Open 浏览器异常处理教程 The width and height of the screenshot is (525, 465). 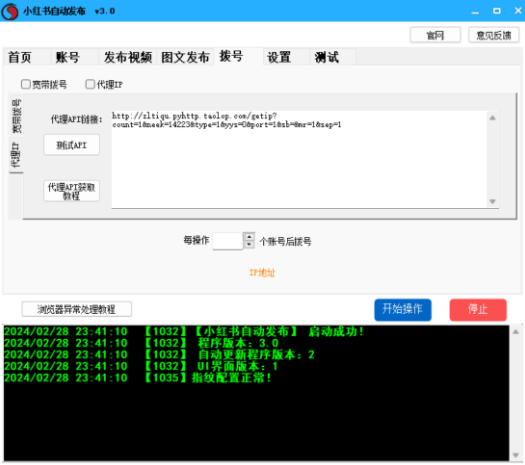click(x=77, y=309)
